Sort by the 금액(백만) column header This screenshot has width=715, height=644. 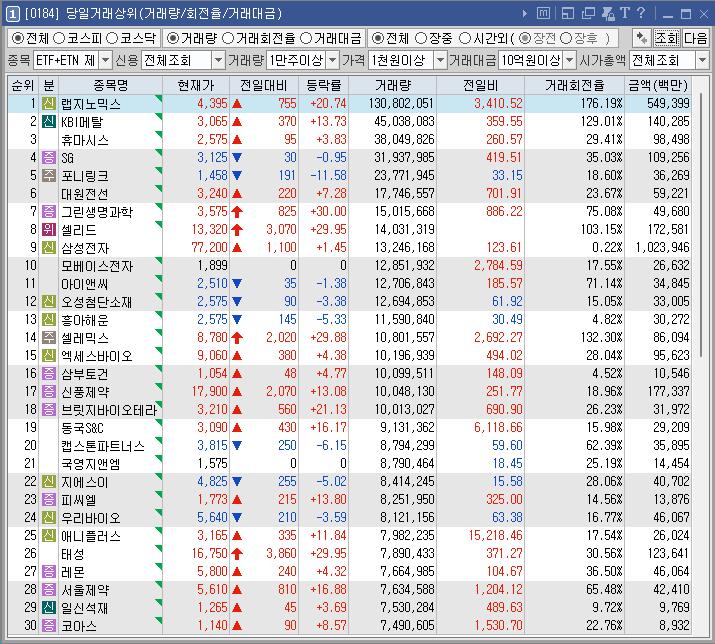tap(658, 85)
